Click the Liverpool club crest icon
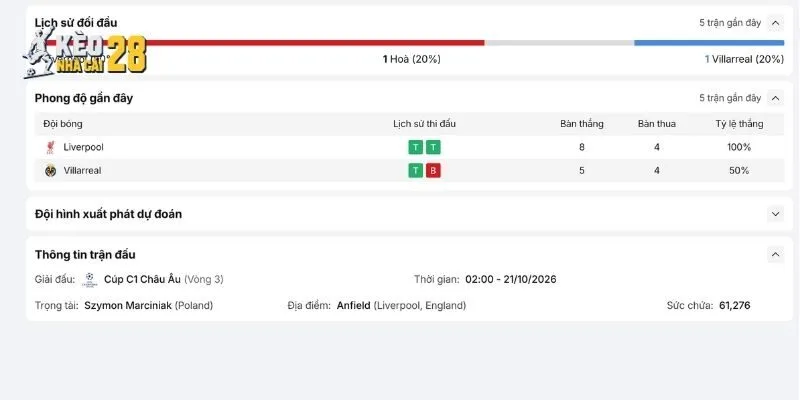Viewport: 800px width, 400px height. coord(50,147)
